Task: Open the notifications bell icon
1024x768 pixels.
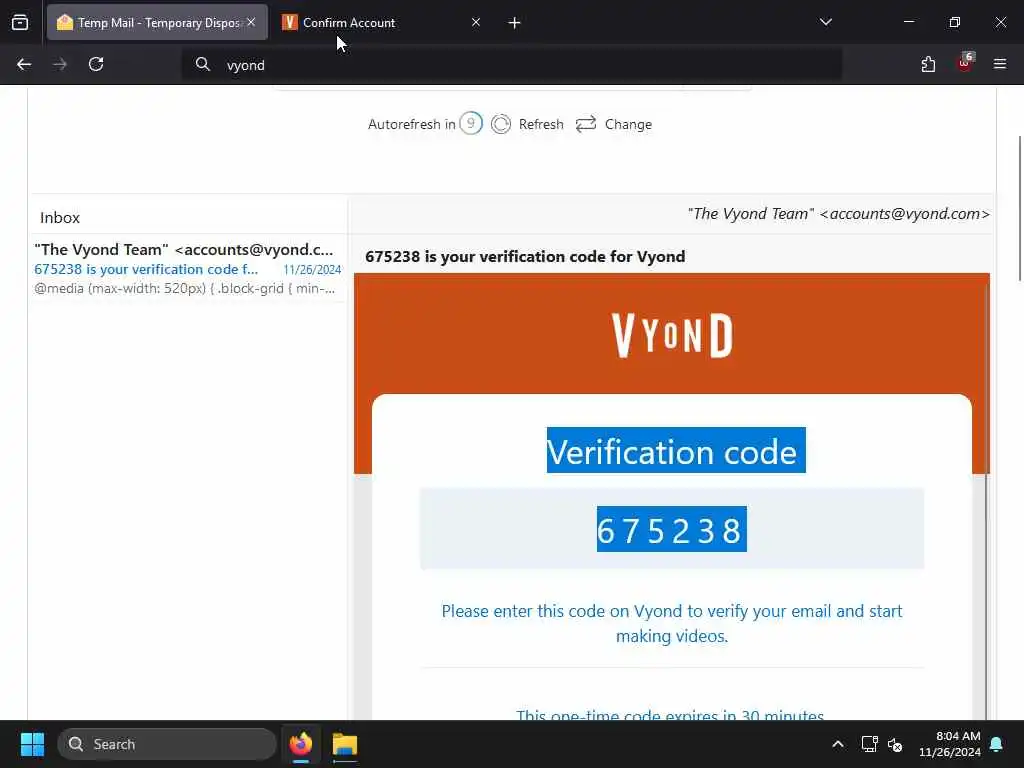Action: tap(997, 744)
